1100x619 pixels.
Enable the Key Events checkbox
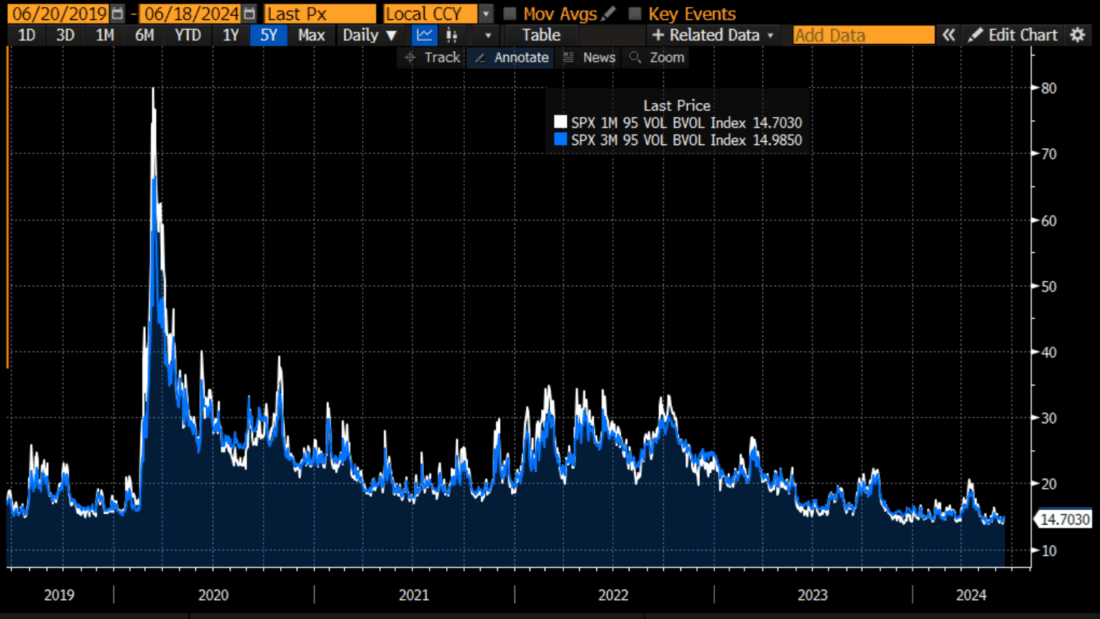(635, 14)
